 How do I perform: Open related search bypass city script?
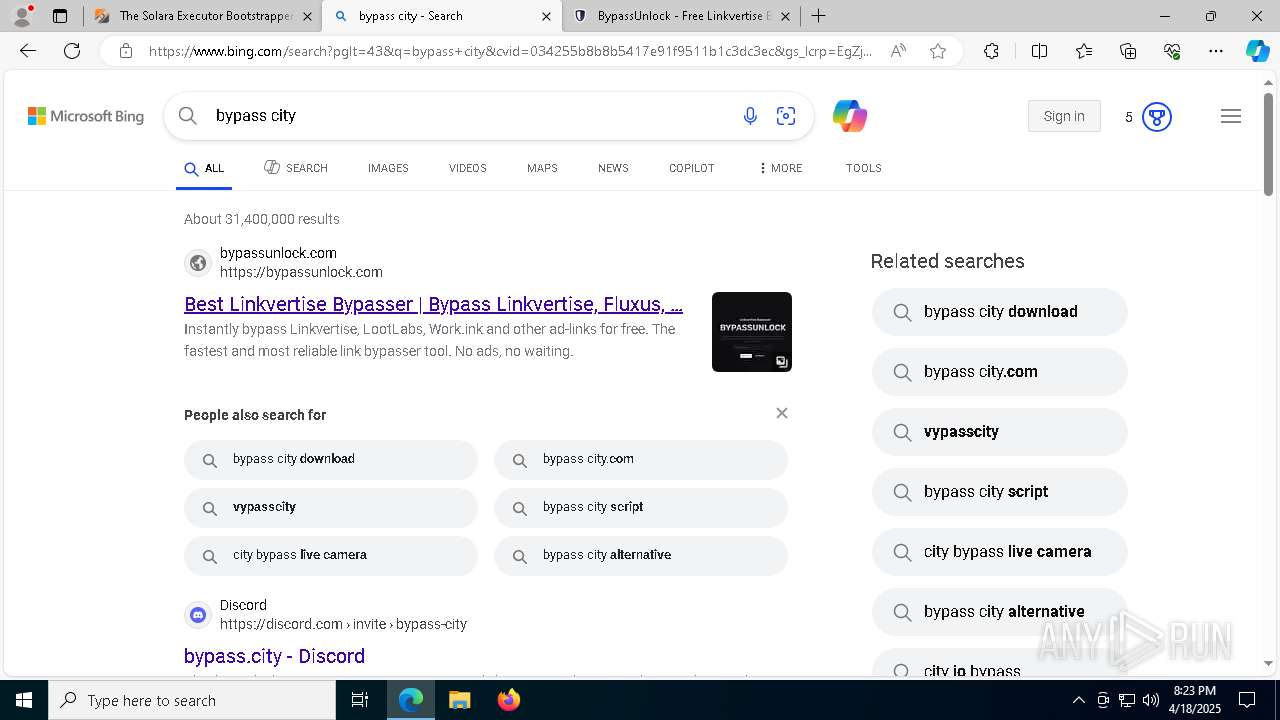(1000, 492)
